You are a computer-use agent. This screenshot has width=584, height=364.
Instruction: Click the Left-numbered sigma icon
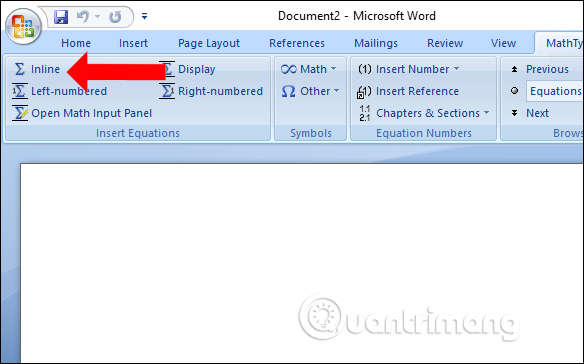(x=19, y=91)
